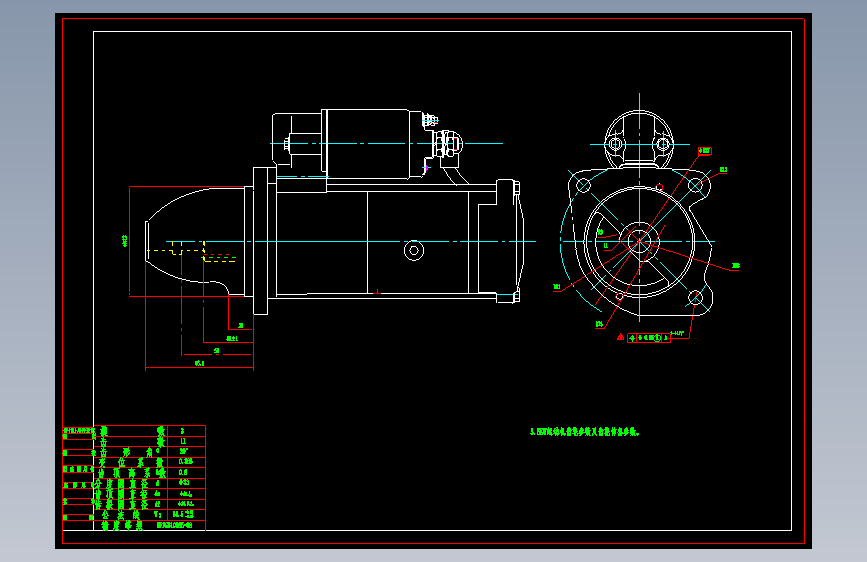Click the red datum triangle symbol

[620, 337]
